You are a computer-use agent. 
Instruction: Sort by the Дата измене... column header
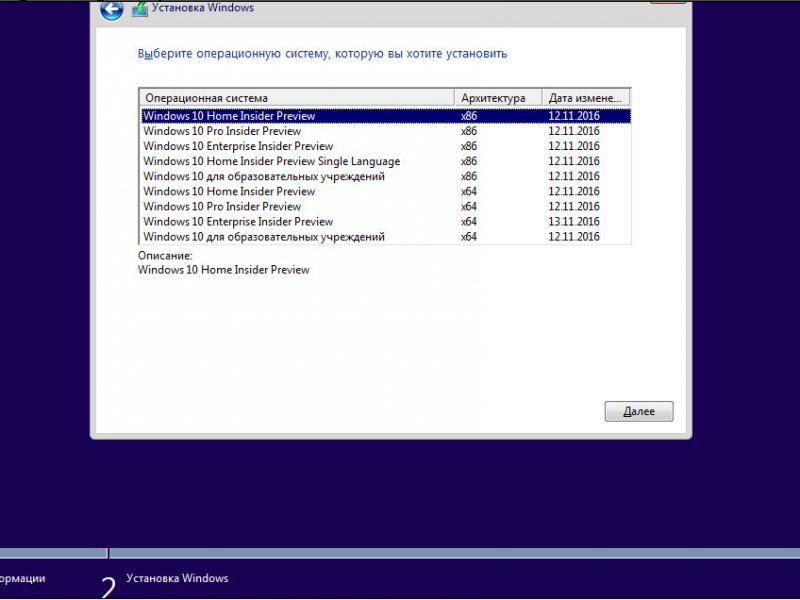[586, 97]
